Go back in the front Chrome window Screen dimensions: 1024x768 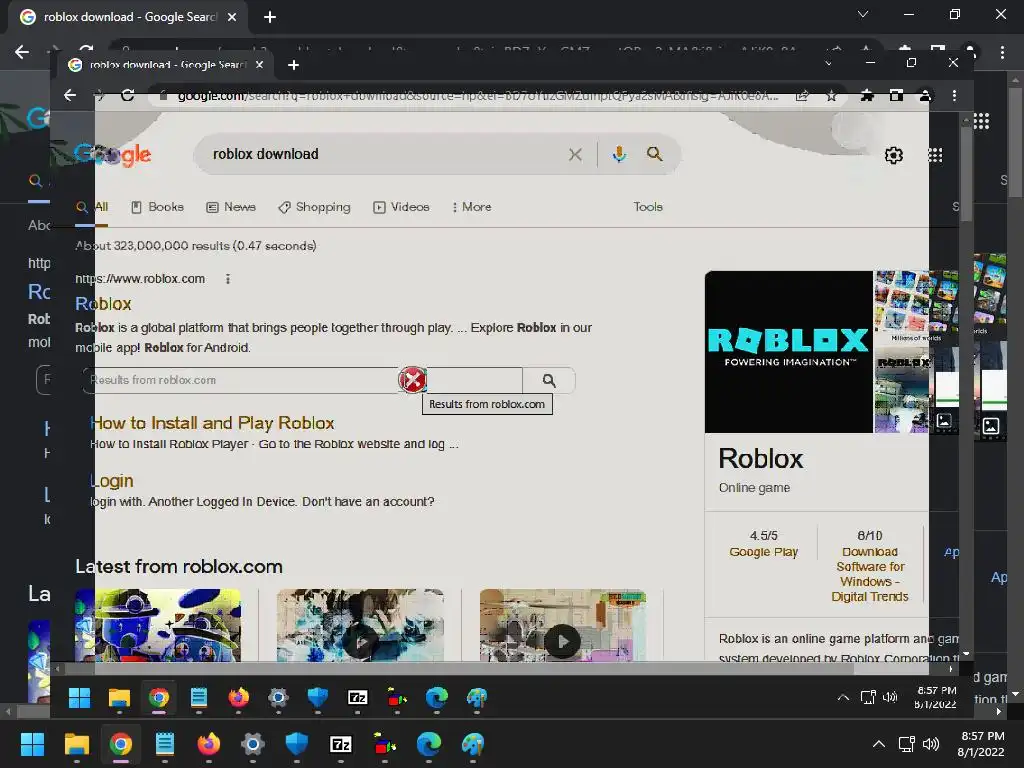70,95
